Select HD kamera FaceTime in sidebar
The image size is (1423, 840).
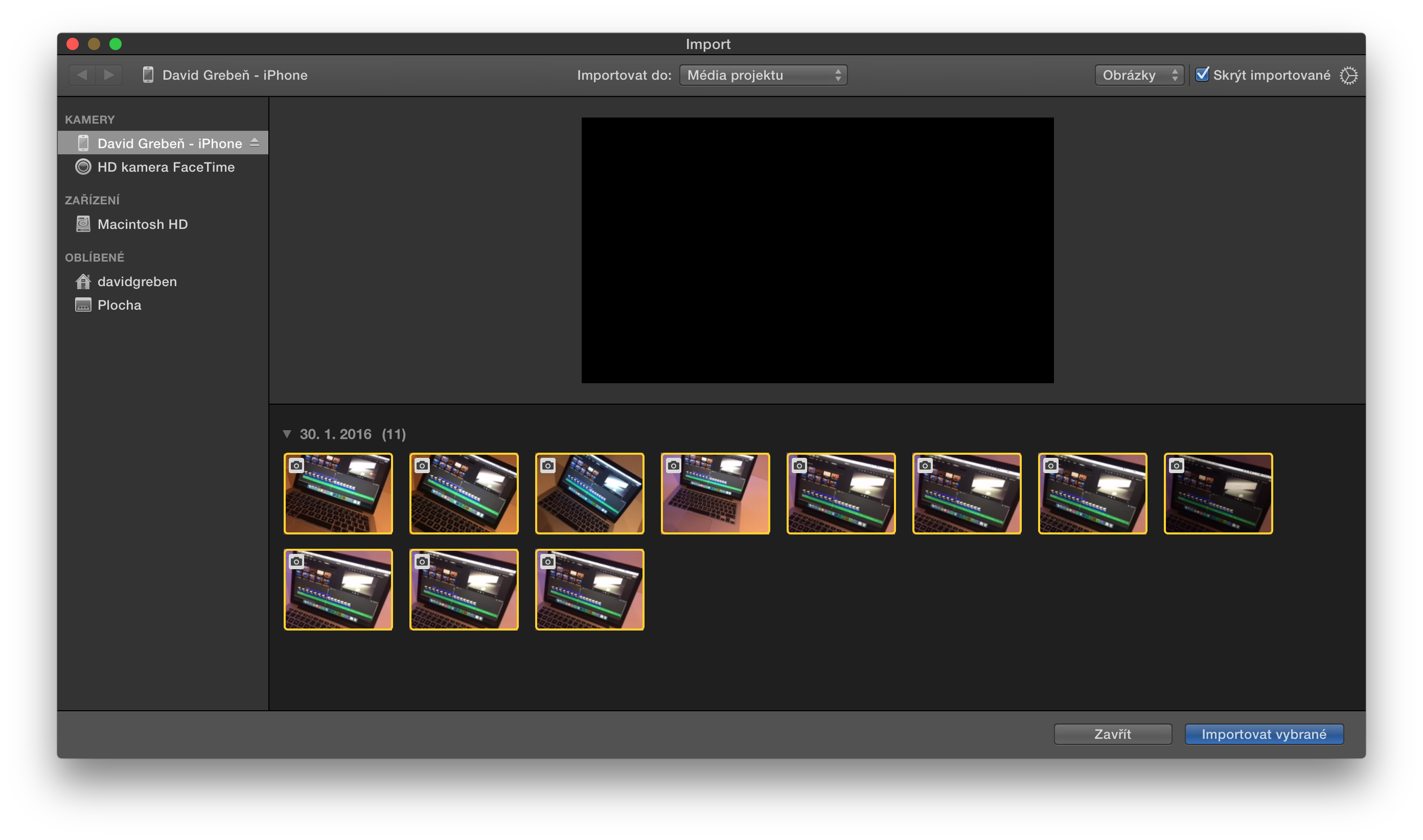tap(166, 167)
